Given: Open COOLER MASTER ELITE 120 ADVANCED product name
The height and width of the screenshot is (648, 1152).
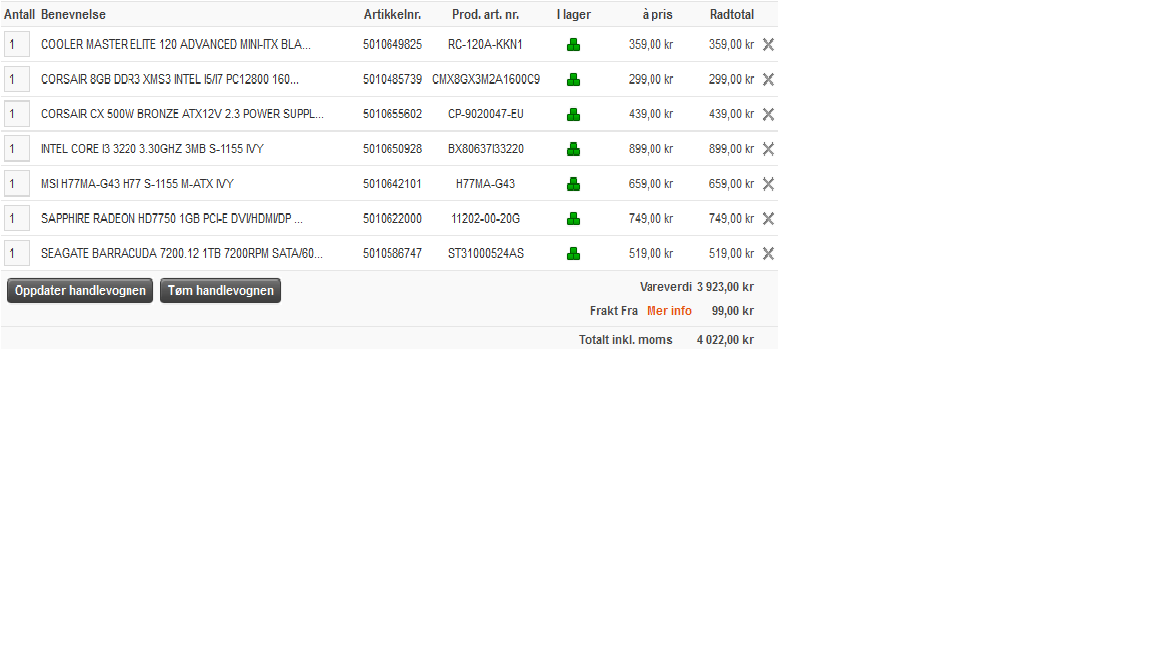Looking at the screenshot, I should pos(176,45).
